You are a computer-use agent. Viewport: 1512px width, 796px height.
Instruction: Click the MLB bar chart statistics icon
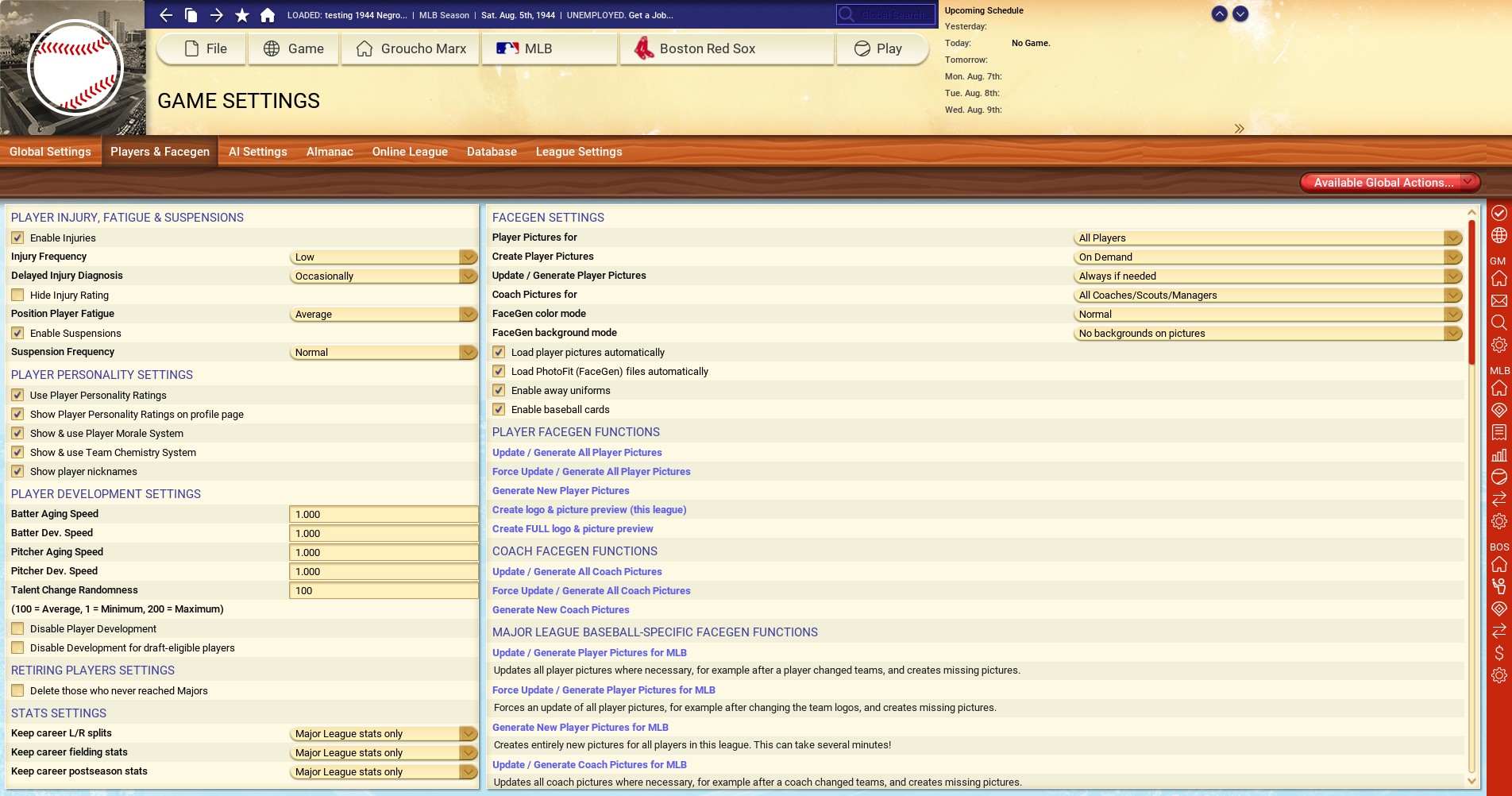click(x=1498, y=455)
